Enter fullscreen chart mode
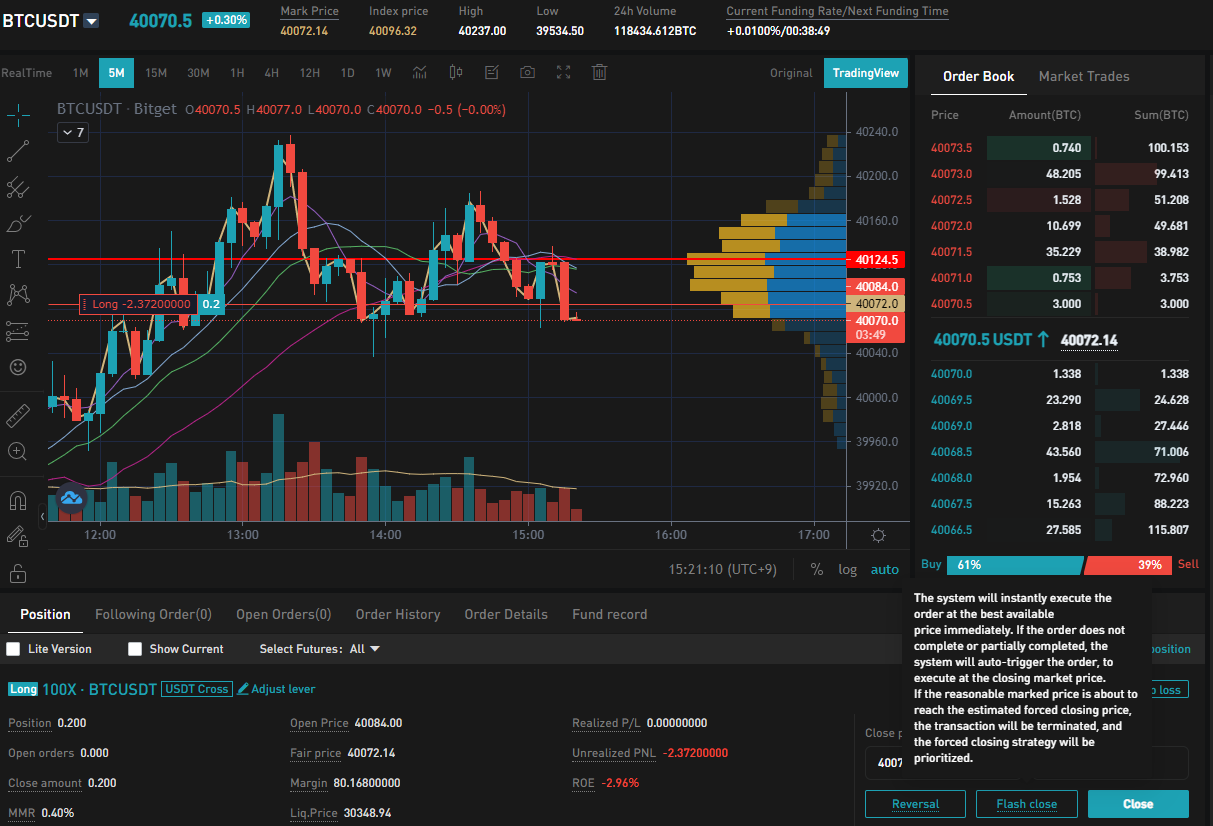Image resolution: width=1213 pixels, height=826 pixels. [563, 72]
